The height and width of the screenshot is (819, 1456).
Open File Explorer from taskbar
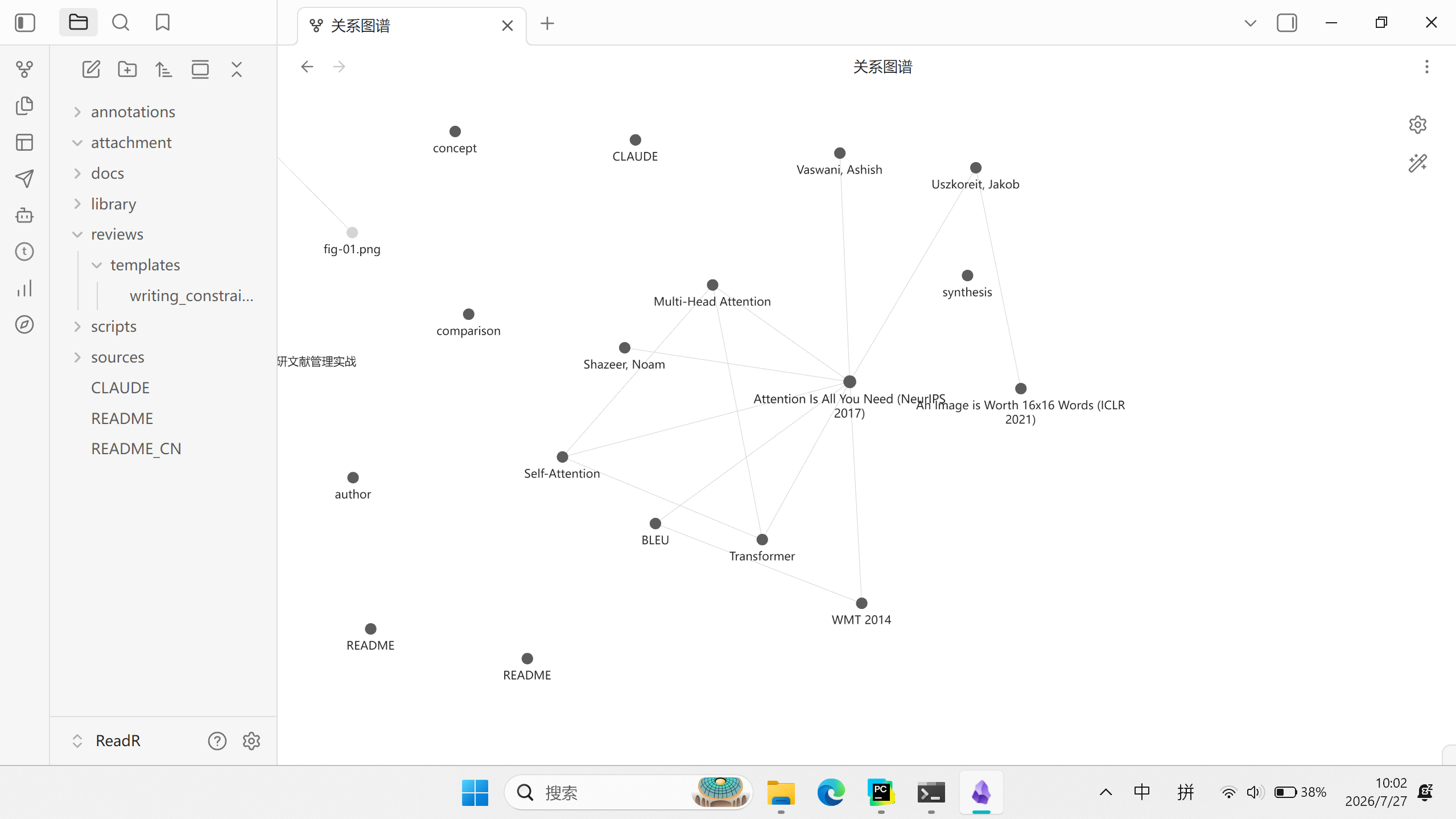(x=781, y=792)
